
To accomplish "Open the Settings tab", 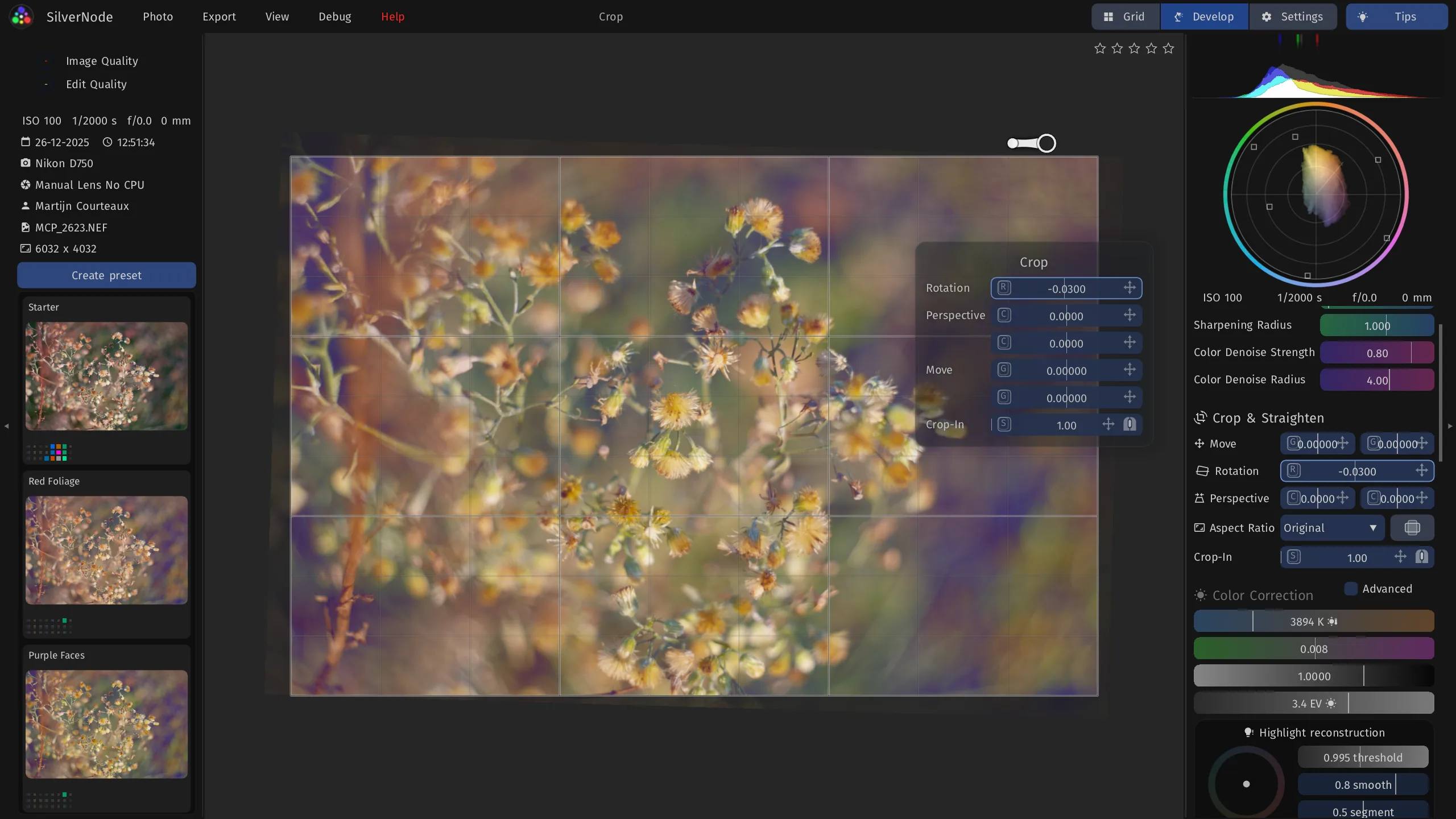I will (1294, 16).
